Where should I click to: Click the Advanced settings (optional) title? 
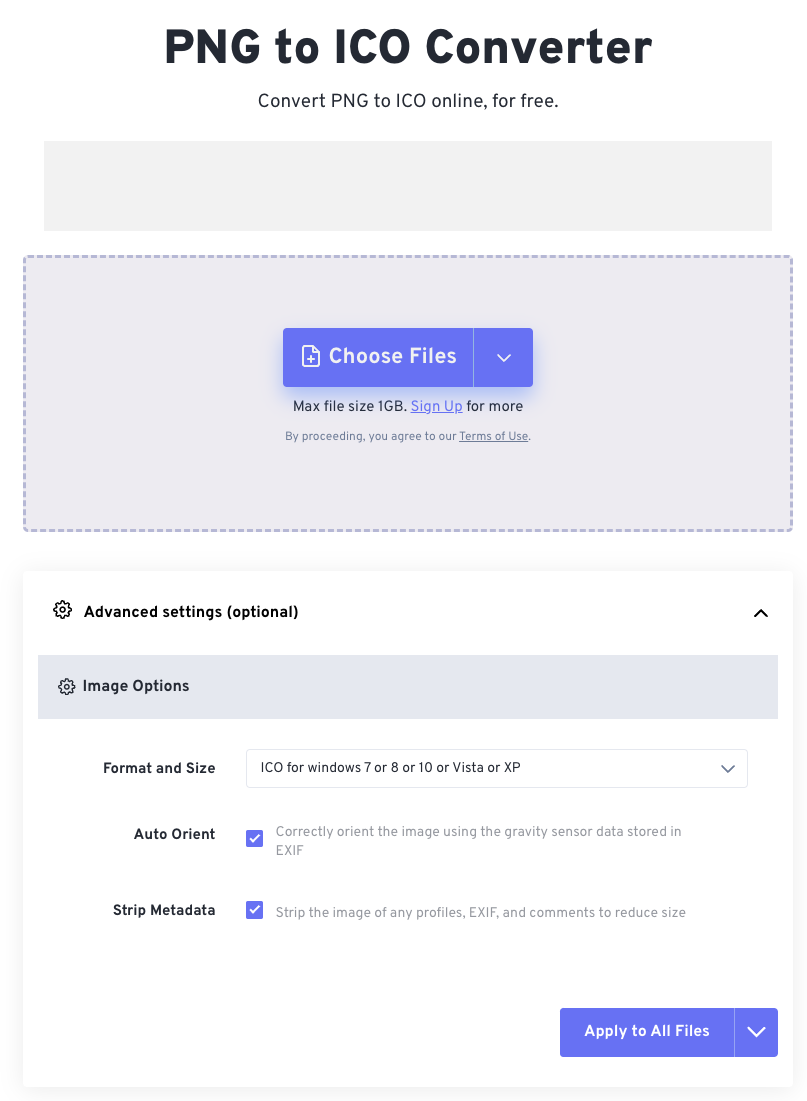click(191, 612)
